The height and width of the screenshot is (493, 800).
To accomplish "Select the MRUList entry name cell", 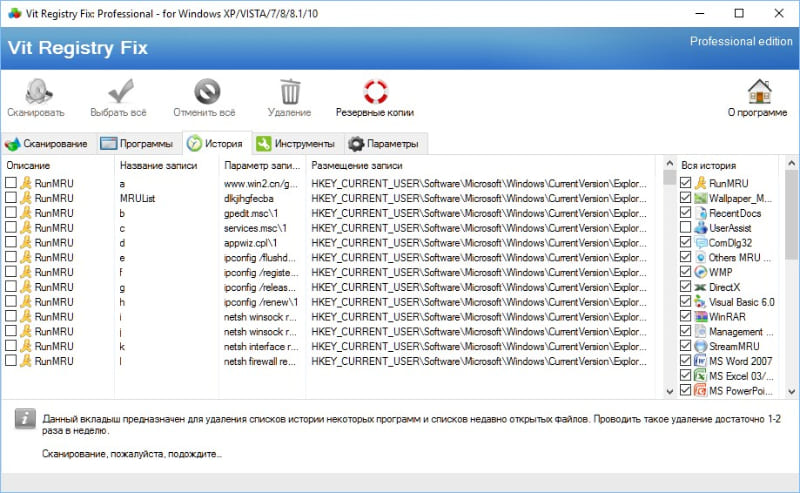I will click(137, 198).
